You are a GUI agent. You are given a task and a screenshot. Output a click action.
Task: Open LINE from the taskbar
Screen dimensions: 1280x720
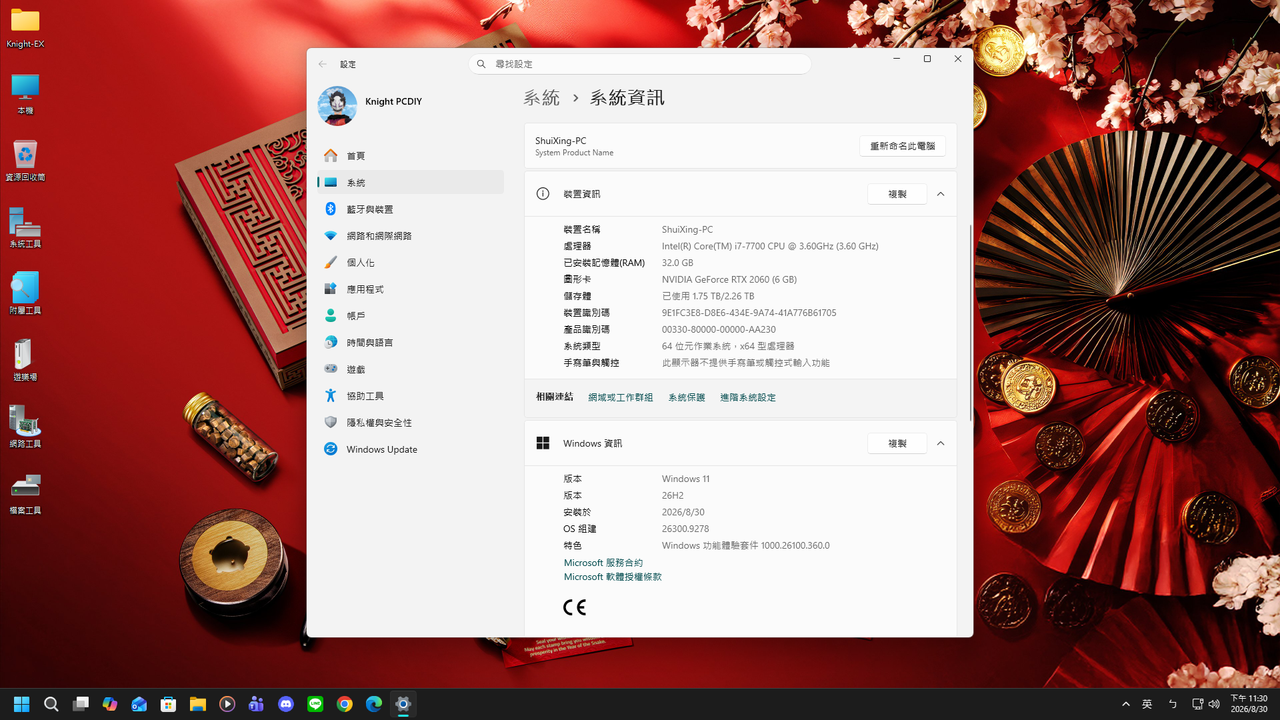(315, 704)
